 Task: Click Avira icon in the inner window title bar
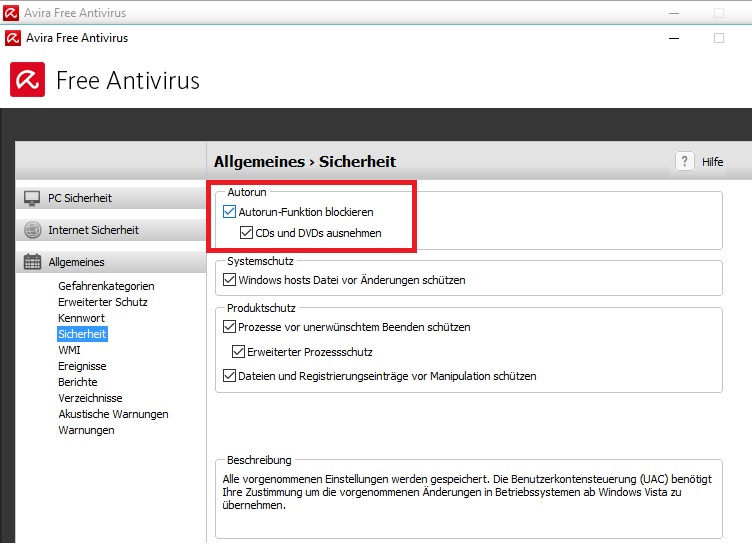point(13,38)
